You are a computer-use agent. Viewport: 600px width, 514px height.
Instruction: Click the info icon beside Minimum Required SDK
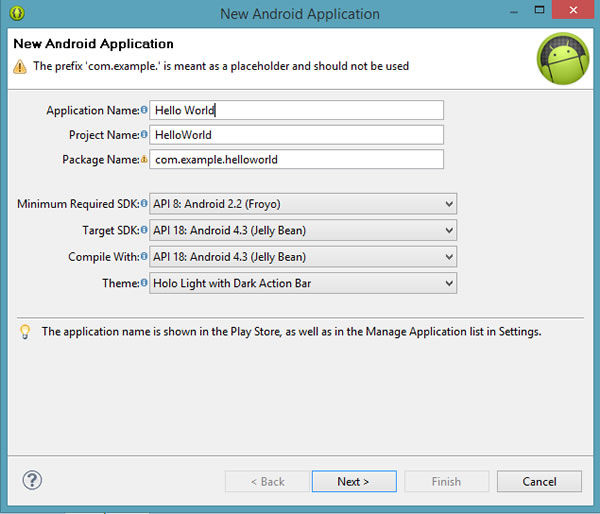144,203
